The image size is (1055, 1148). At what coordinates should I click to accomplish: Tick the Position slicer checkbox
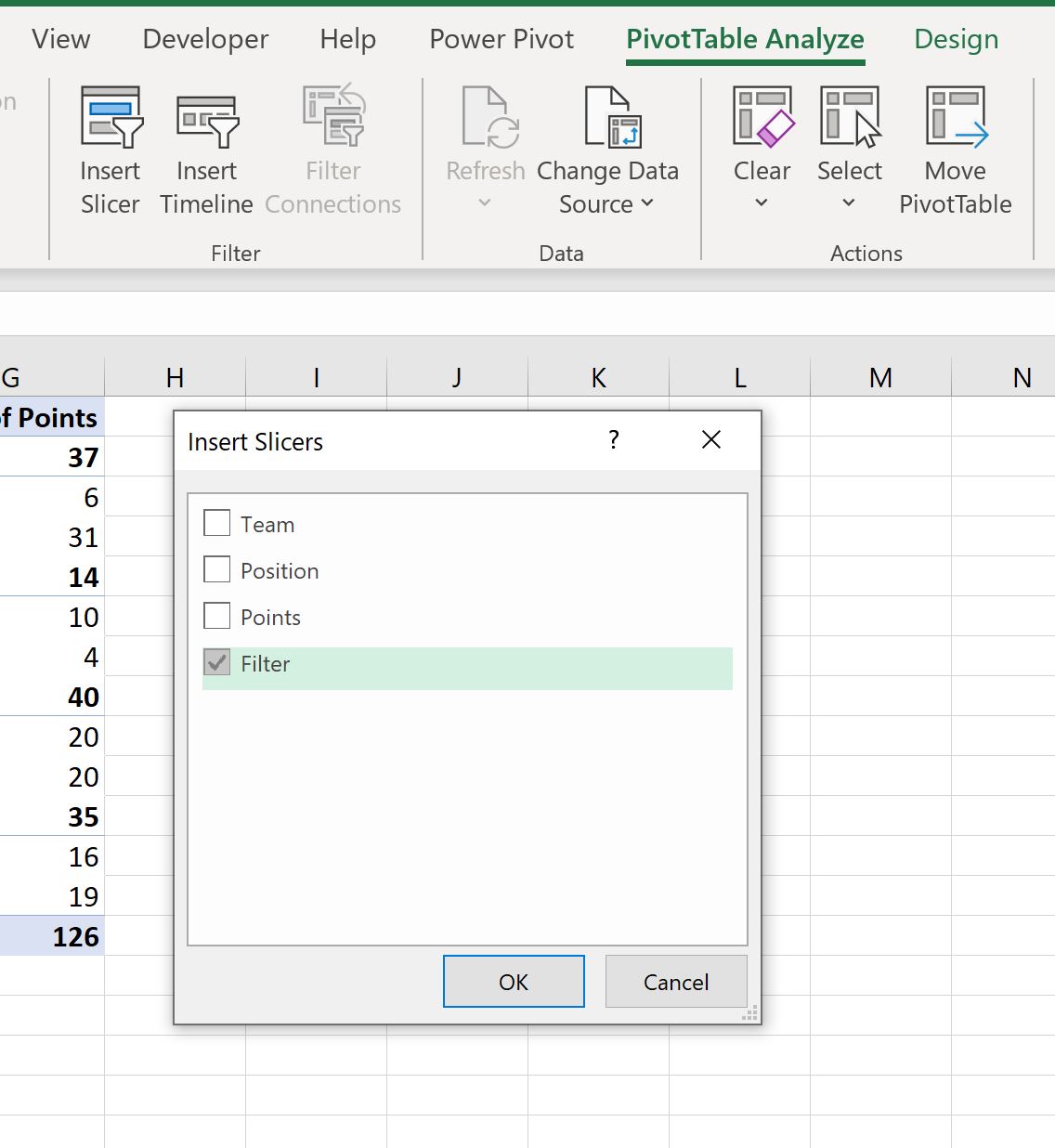coord(216,569)
